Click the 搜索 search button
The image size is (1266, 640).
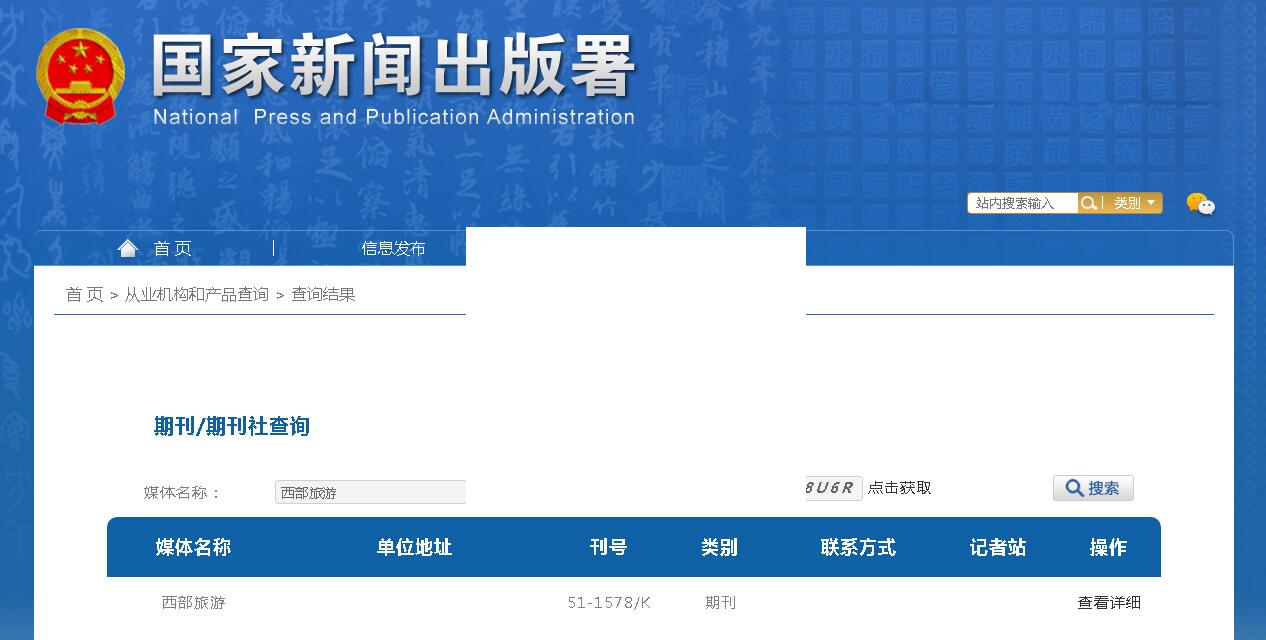click(x=1093, y=488)
